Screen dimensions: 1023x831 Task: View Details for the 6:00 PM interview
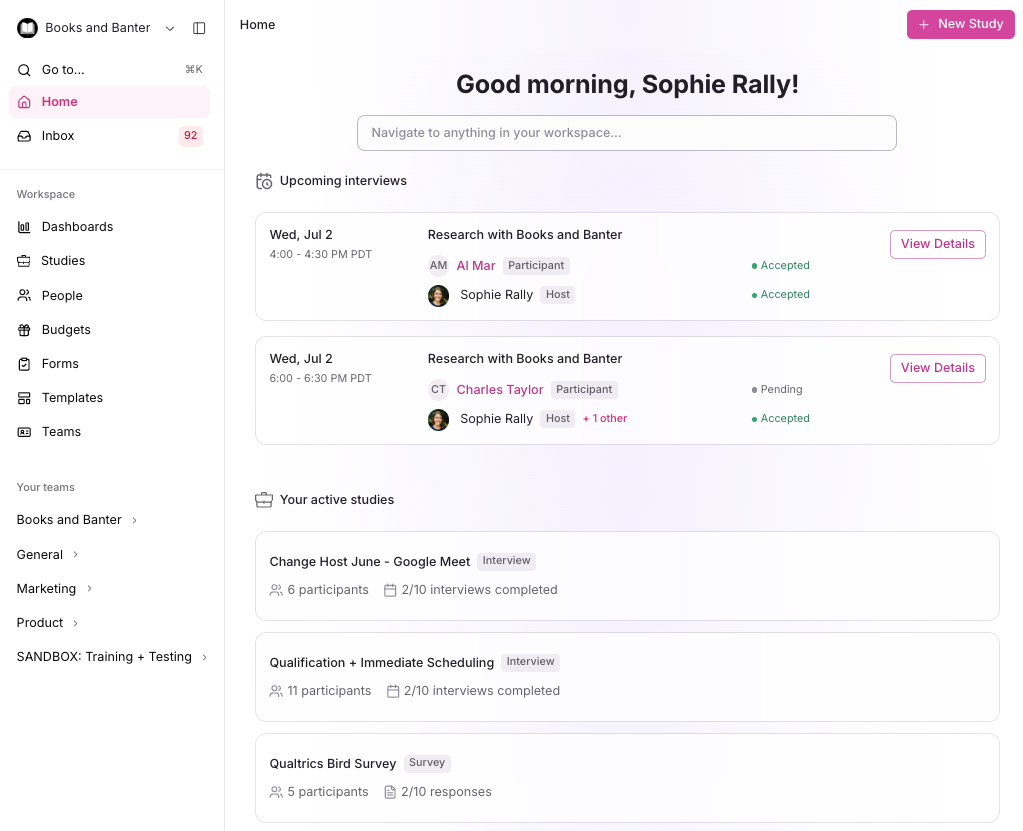coord(938,368)
